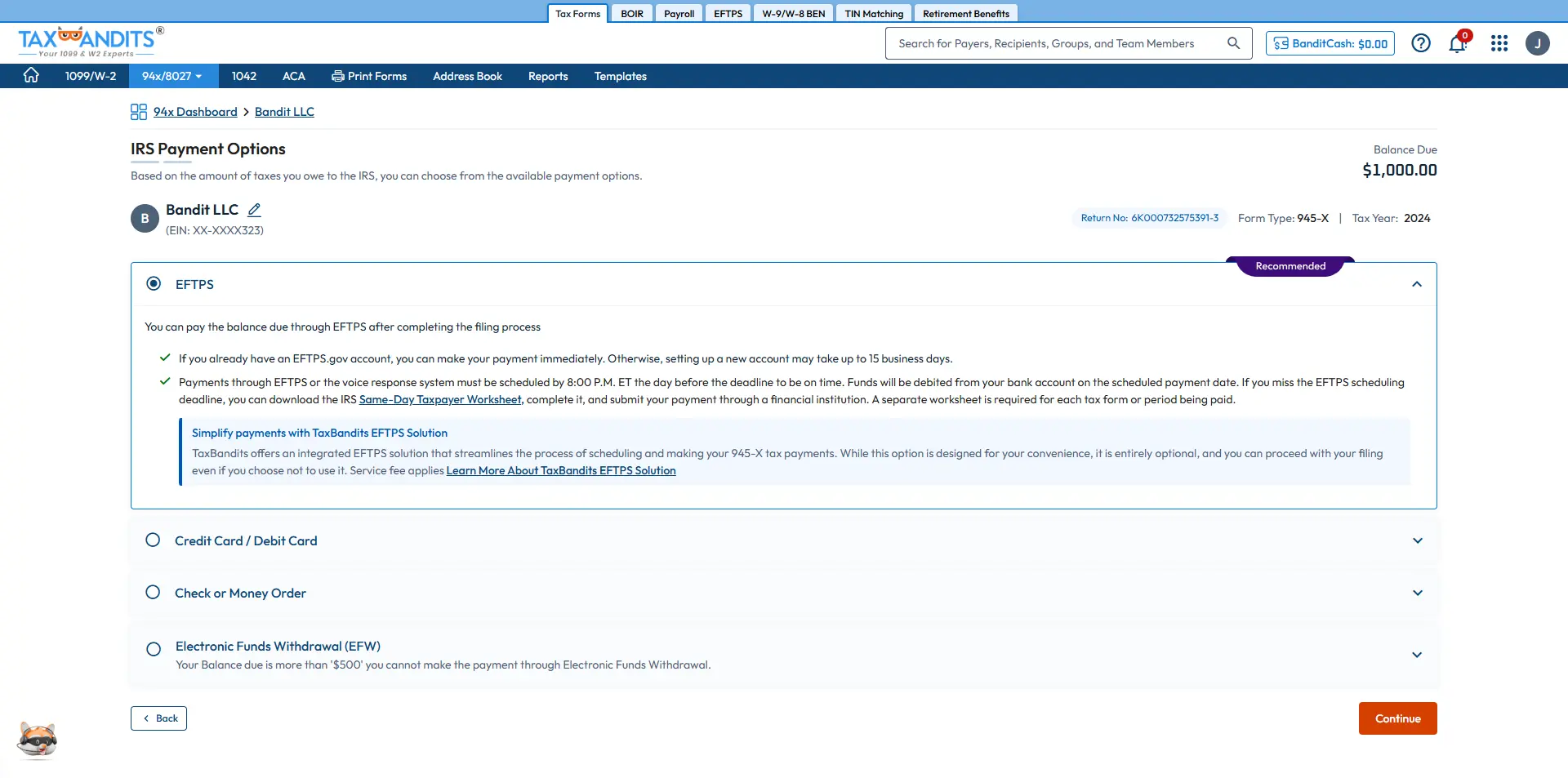
Task: Click the TaxBandits logo
Action: click(x=91, y=42)
